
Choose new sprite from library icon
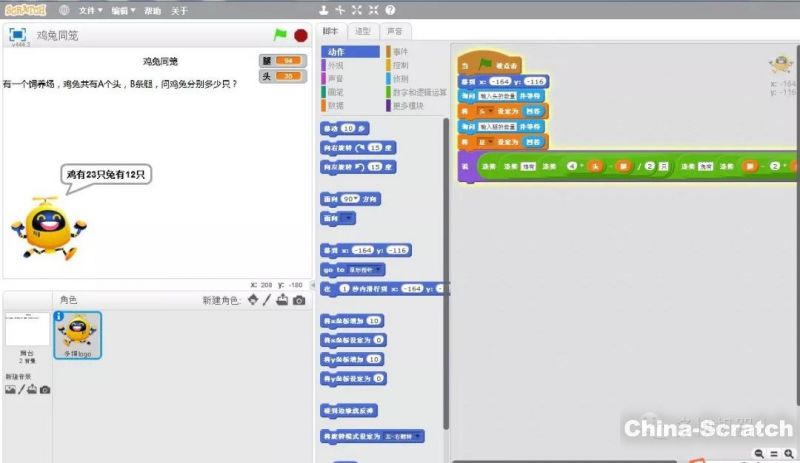pyautogui.click(x=253, y=300)
